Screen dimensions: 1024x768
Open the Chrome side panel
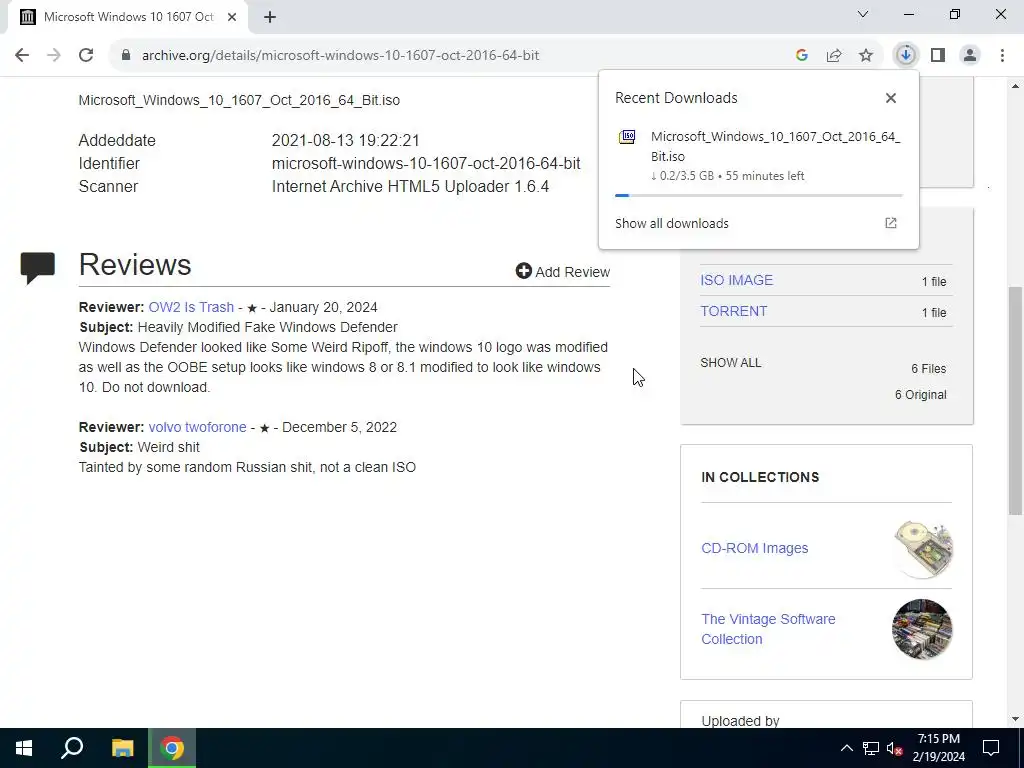[938, 56]
